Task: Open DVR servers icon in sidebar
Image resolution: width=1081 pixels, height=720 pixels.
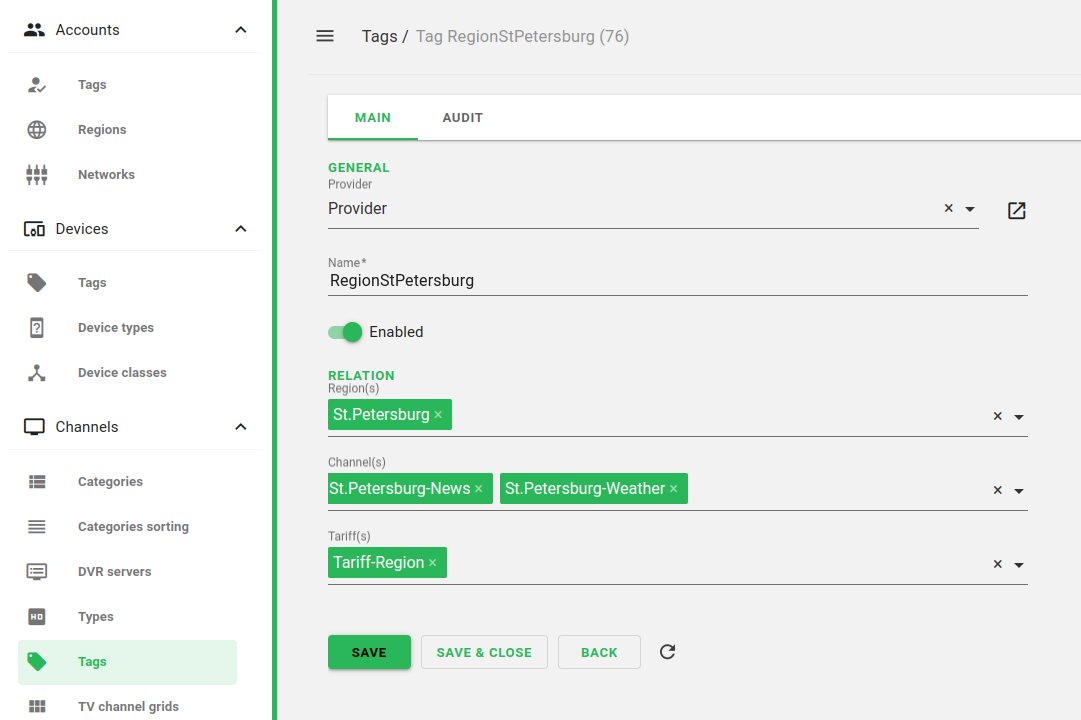Action: pyautogui.click(x=37, y=572)
